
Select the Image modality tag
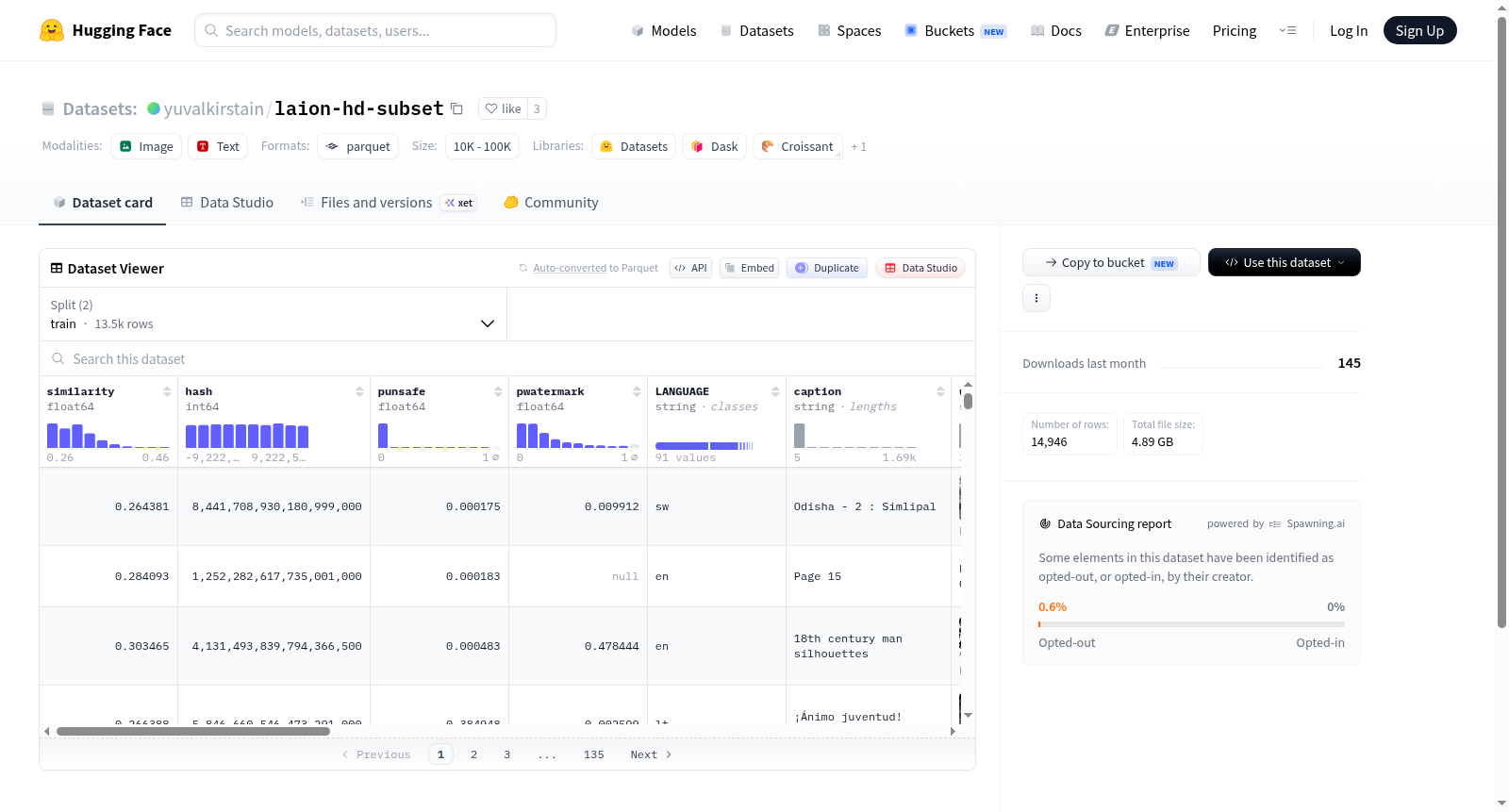pos(146,146)
